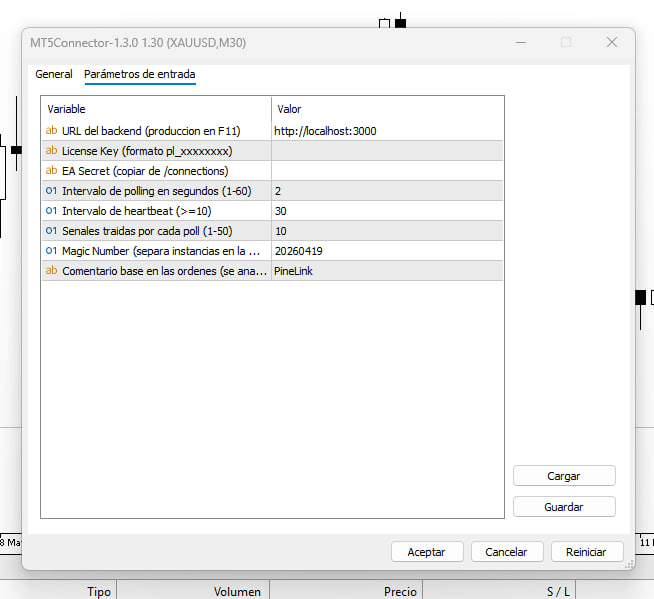Click the Variable column header
The image size is (654, 599).
tap(156, 109)
